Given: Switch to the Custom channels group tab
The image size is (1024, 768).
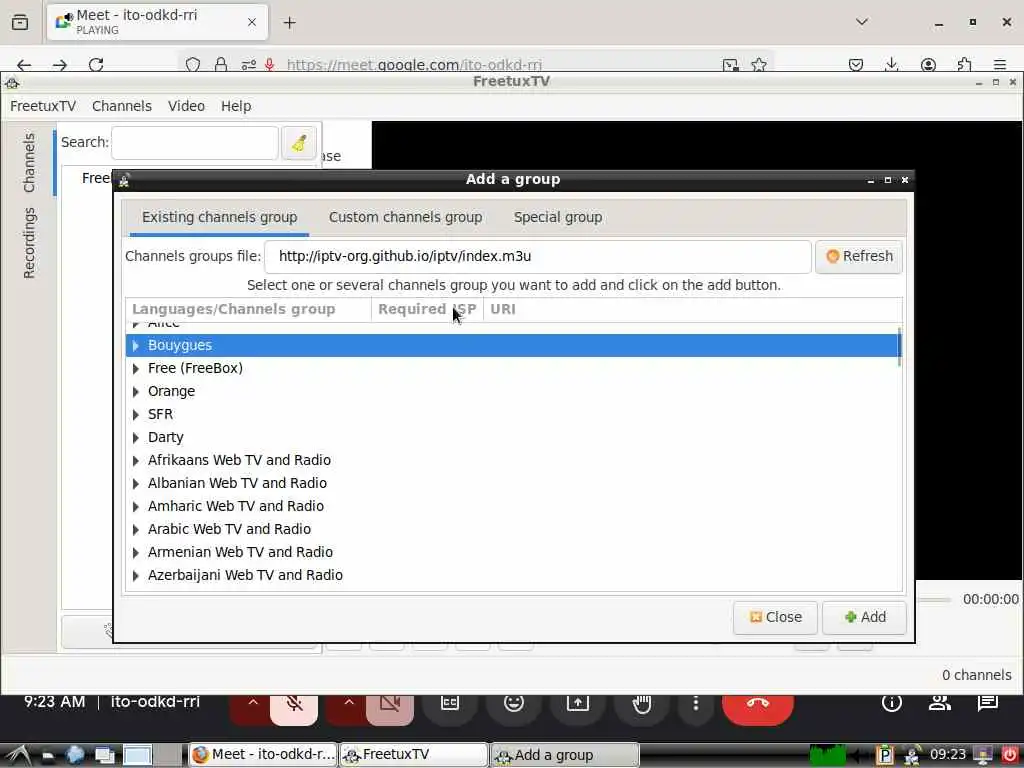Looking at the screenshot, I should [x=405, y=217].
